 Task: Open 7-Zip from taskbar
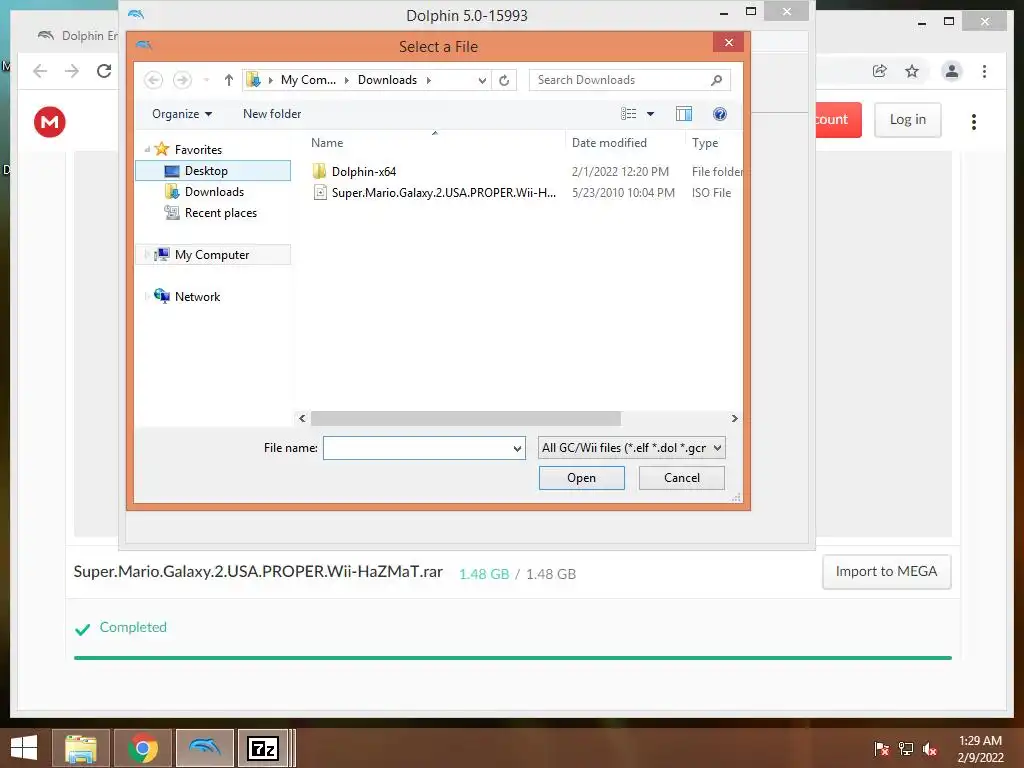click(x=263, y=748)
